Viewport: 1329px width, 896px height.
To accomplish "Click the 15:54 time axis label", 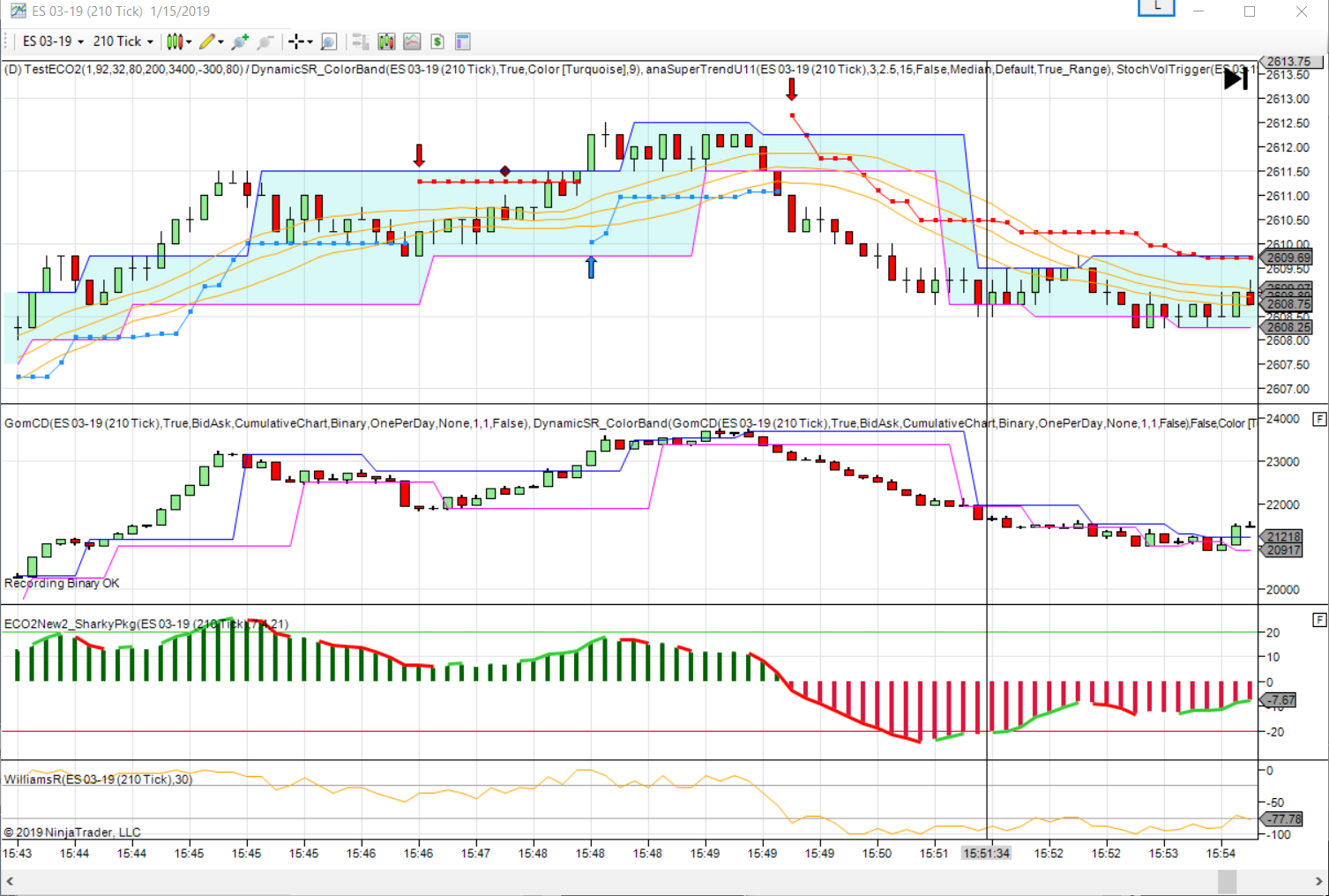I will click(1221, 854).
